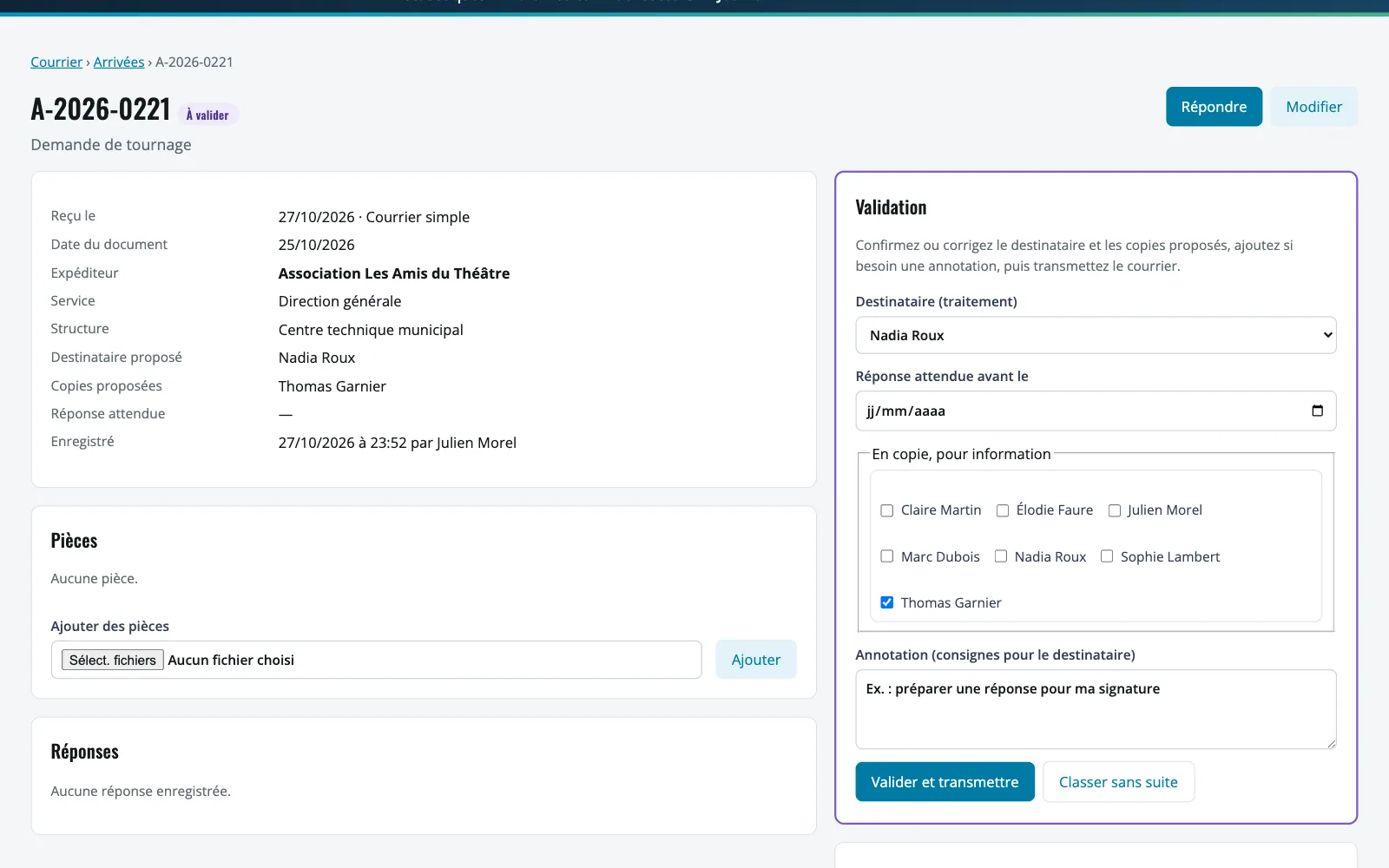Go to the Courrier breadcrumb link

tap(56, 62)
